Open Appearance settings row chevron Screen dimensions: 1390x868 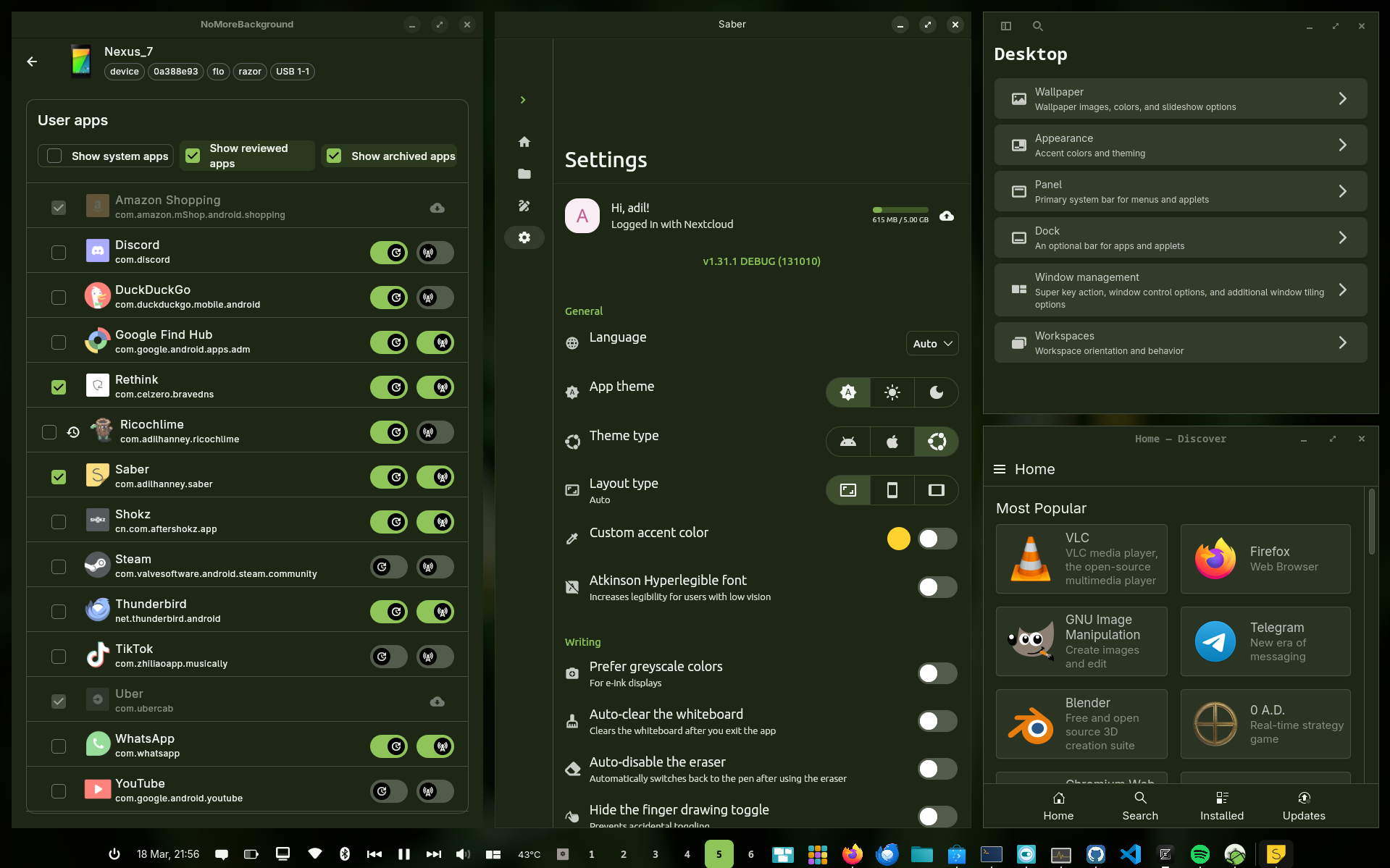pos(1342,145)
